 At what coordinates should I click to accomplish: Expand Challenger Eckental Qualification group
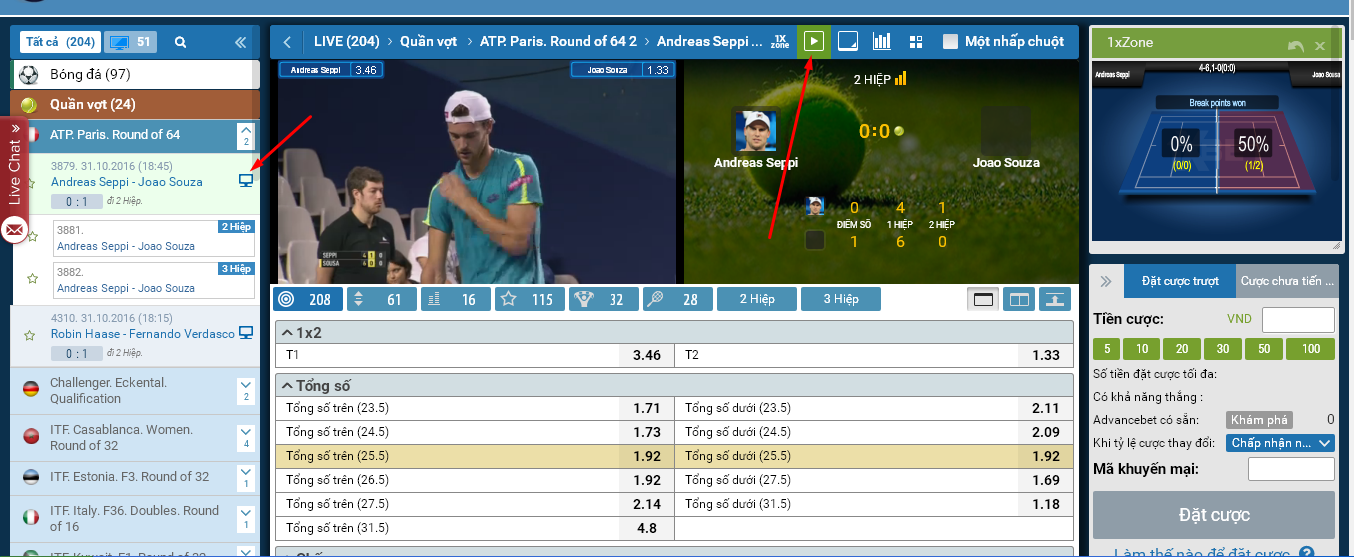[x=246, y=390]
